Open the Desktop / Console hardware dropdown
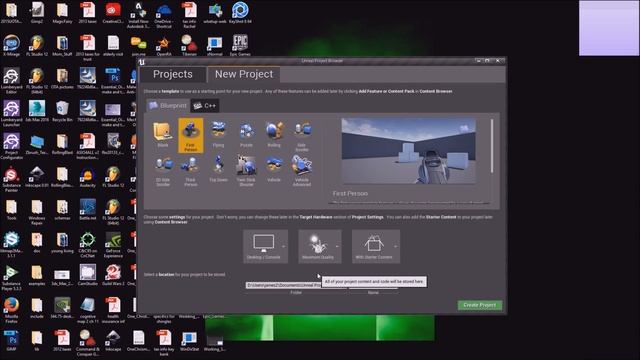Viewport: 640px width, 360px height. pos(265,246)
